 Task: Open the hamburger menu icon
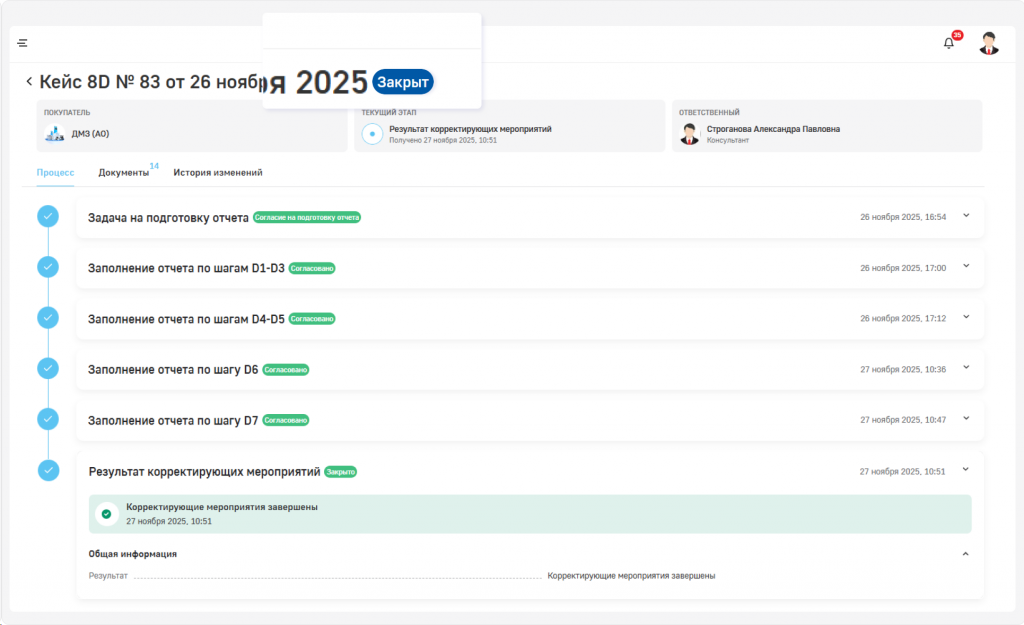click(22, 43)
